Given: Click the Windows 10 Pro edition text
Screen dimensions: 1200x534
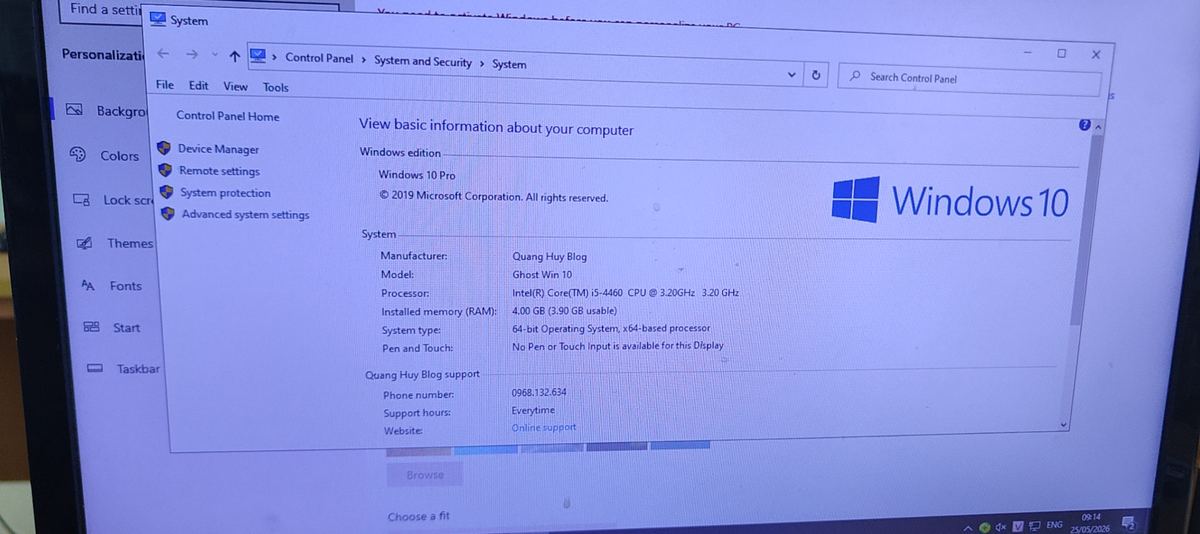Looking at the screenshot, I should [417, 175].
